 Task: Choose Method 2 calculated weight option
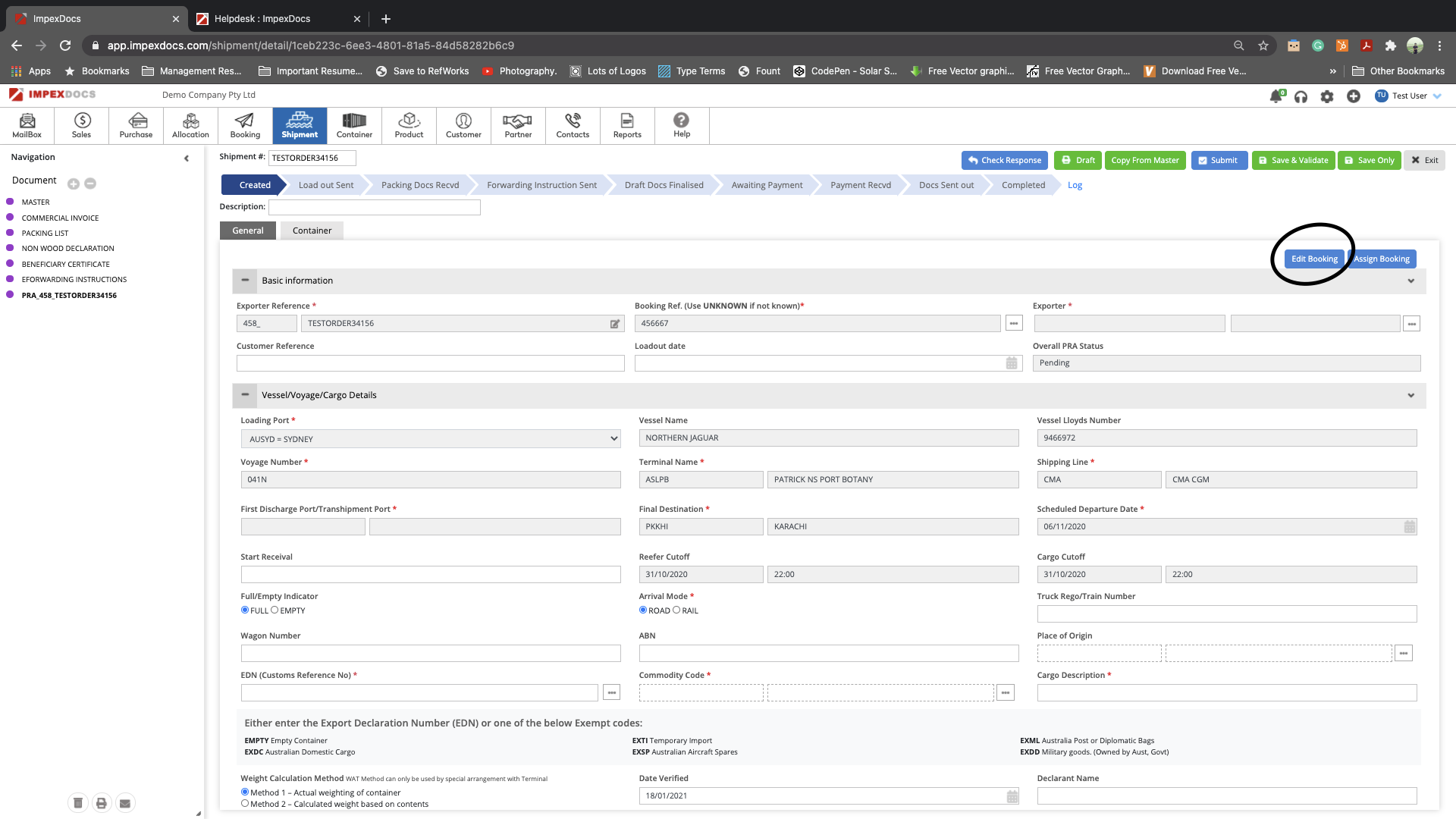click(x=245, y=803)
